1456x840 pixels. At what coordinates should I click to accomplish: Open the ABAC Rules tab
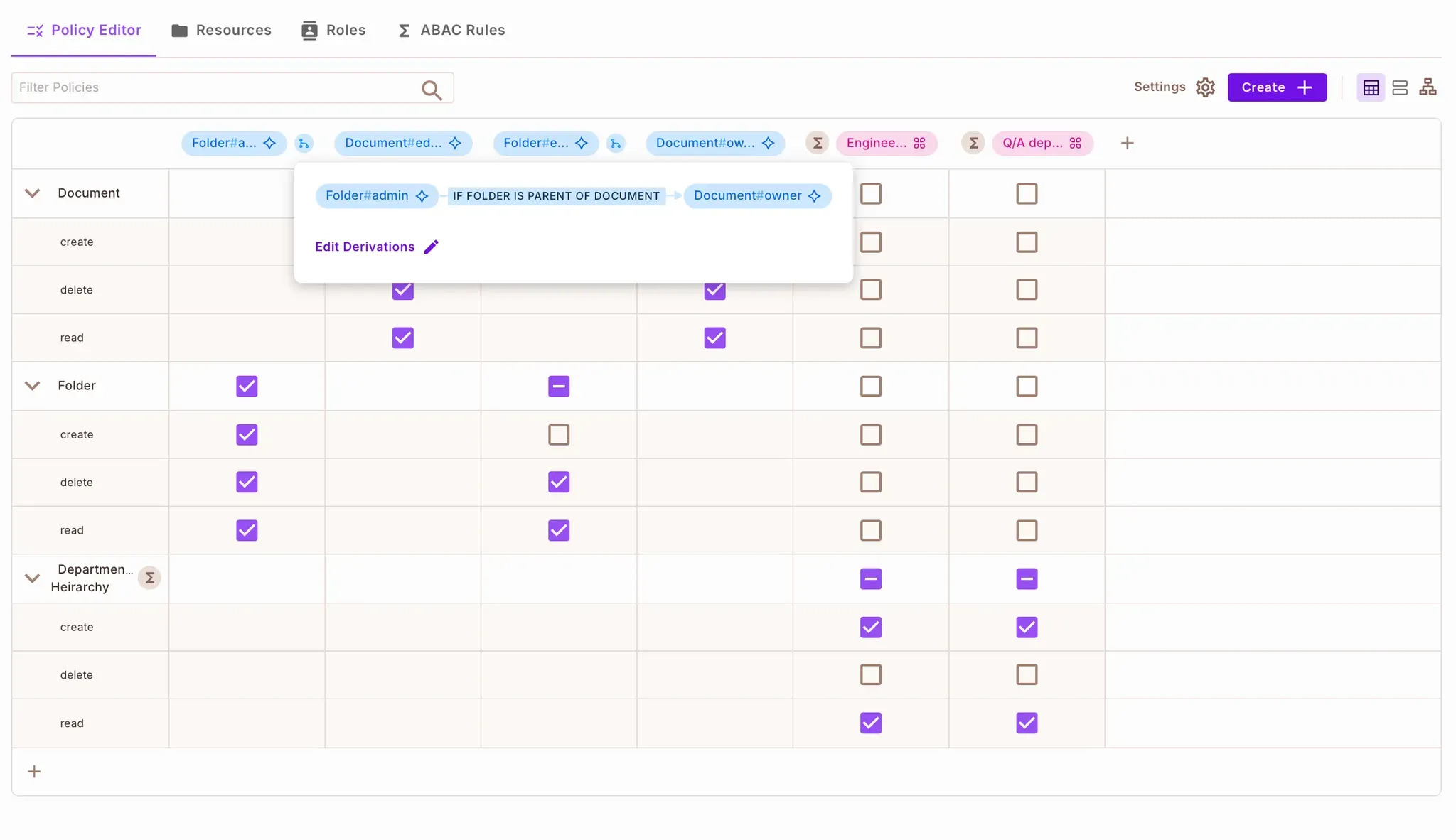[x=451, y=30]
